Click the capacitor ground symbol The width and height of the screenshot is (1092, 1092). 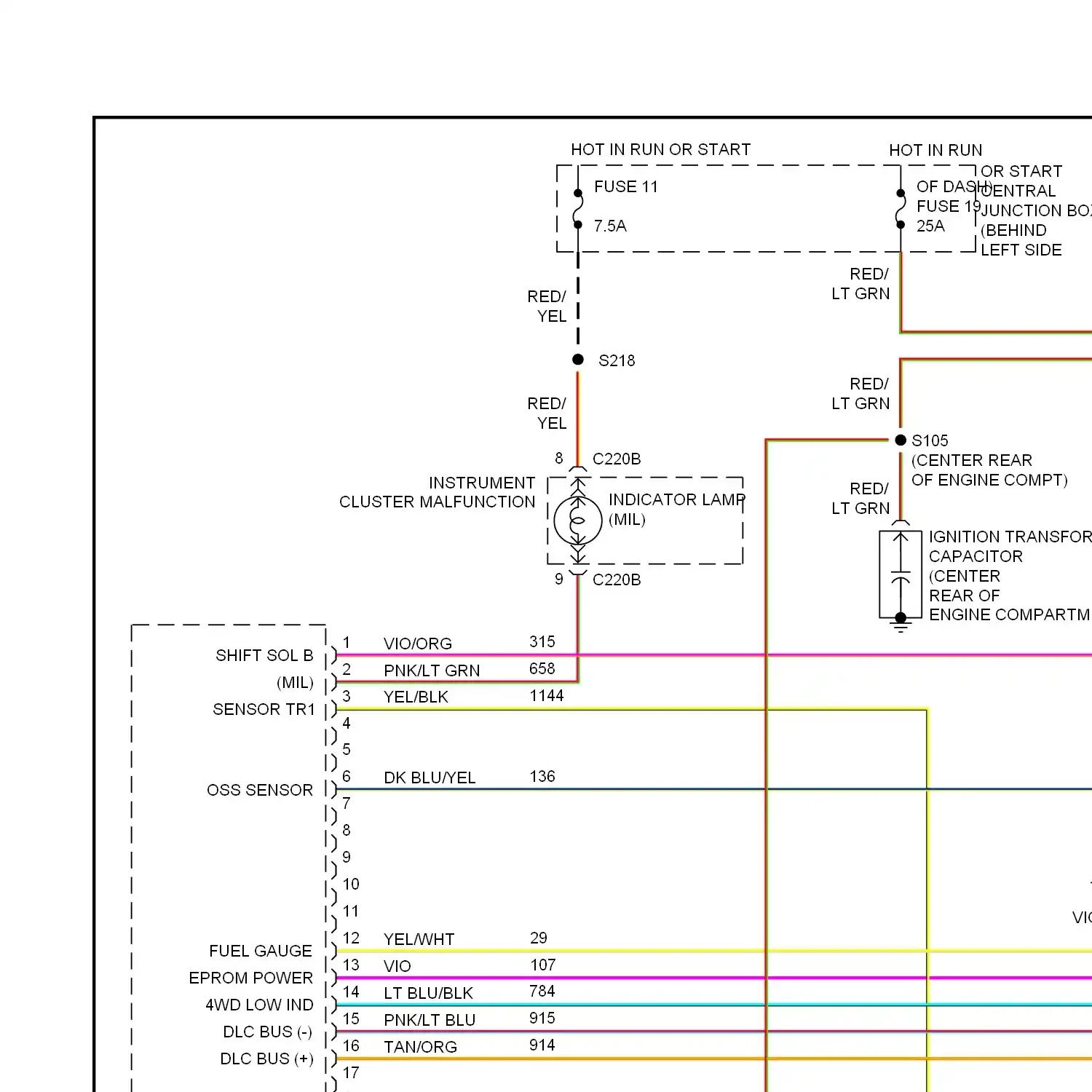coord(901,625)
